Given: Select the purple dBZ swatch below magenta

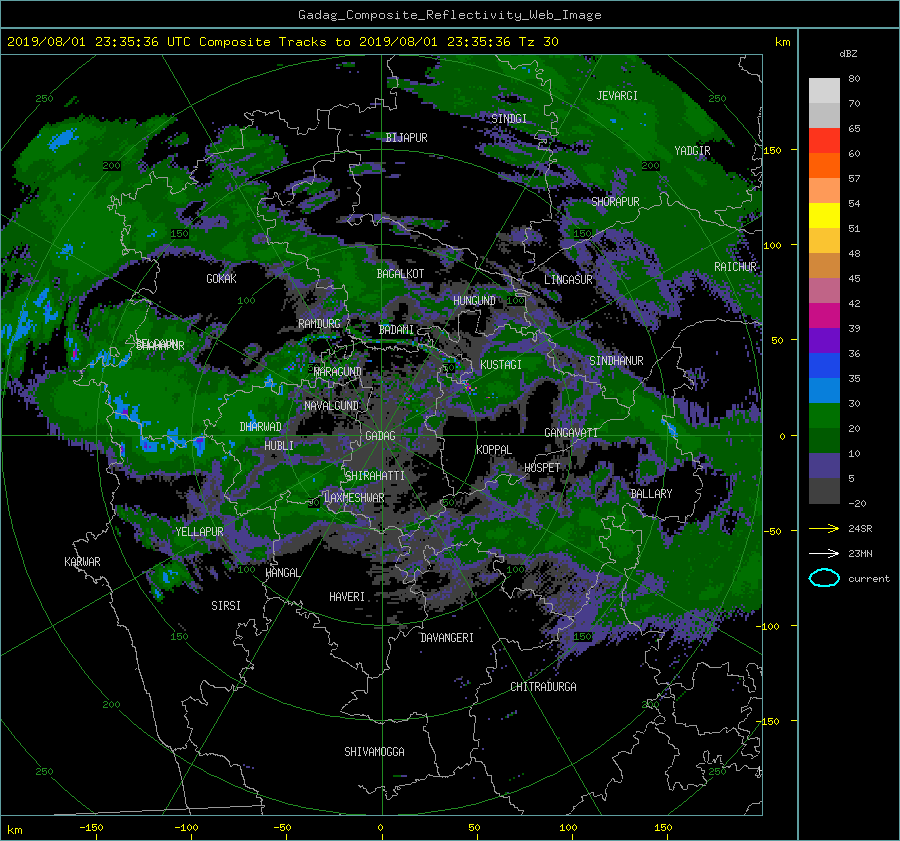Looking at the screenshot, I should coord(824,340).
